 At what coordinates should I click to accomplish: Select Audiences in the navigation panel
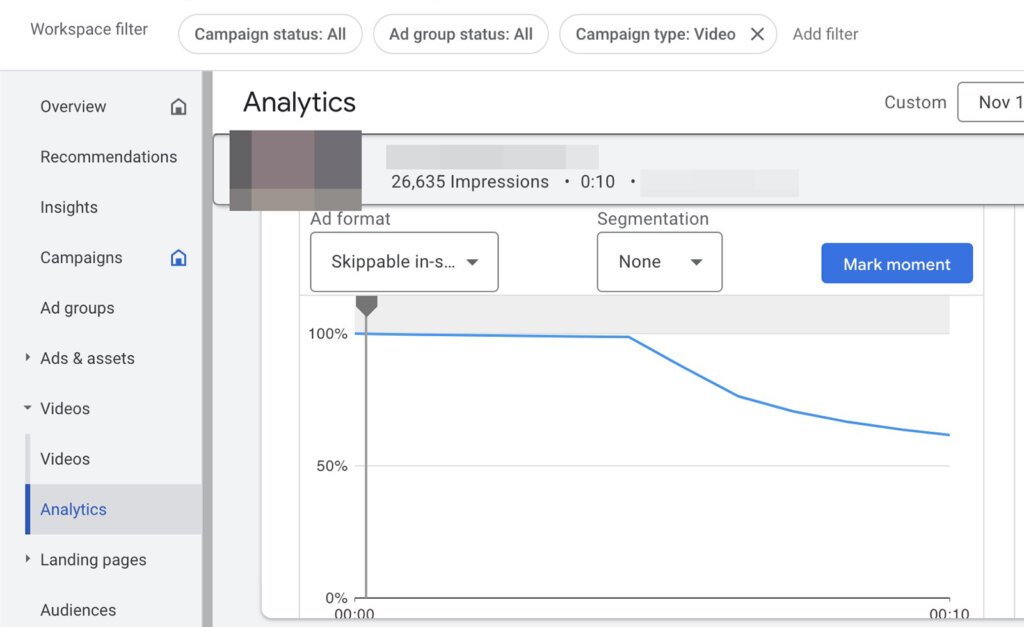point(78,609)
